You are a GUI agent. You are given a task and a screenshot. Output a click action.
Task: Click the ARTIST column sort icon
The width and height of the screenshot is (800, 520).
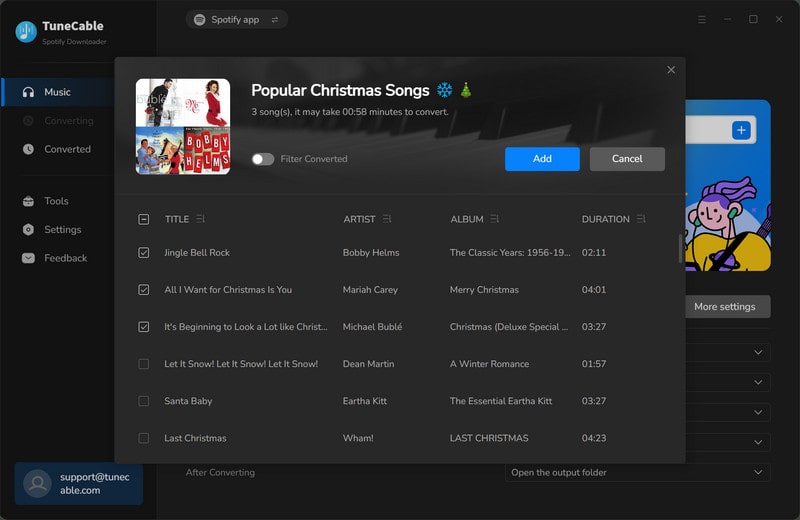tap(387, 219)
